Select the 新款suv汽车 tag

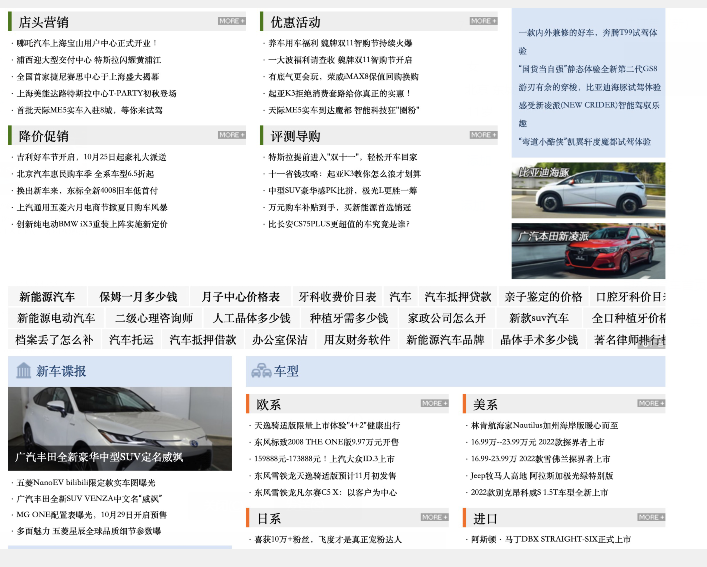point(539,318)
